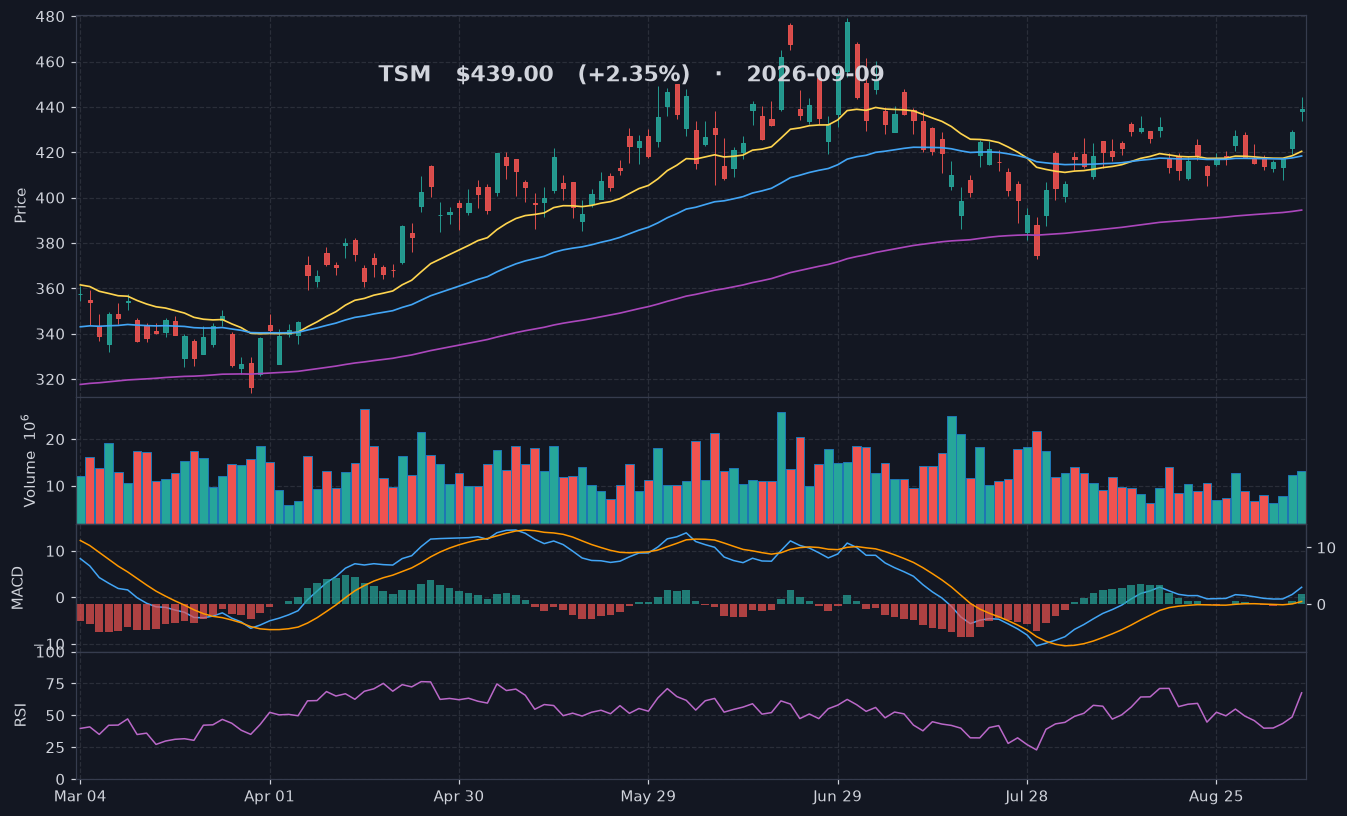
Task: Click the 380 price axis tick
Action: [52, 244]
